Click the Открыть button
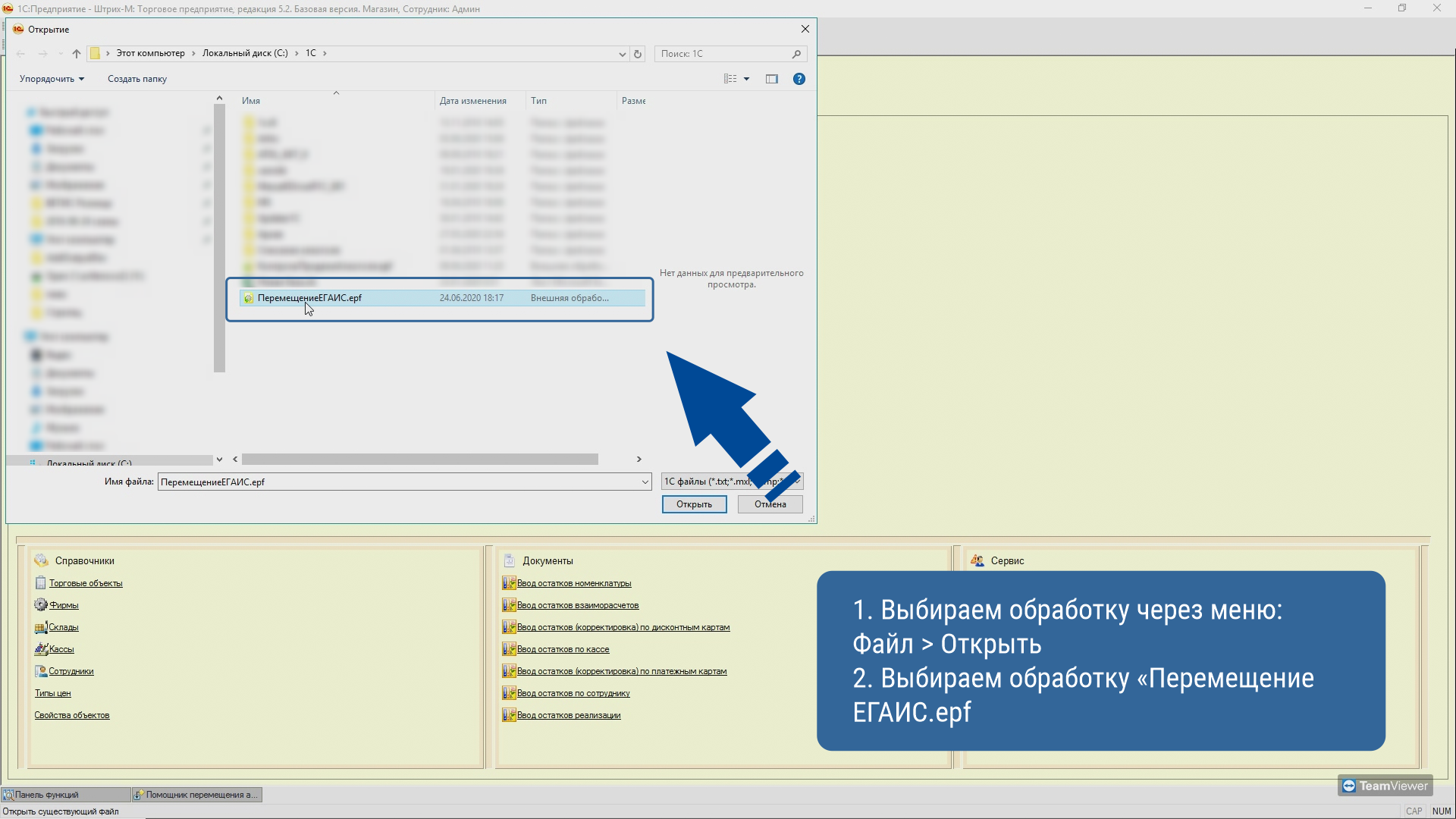Screen dimensions: 1456x819 pyautogui.click(x=694, y=504)
